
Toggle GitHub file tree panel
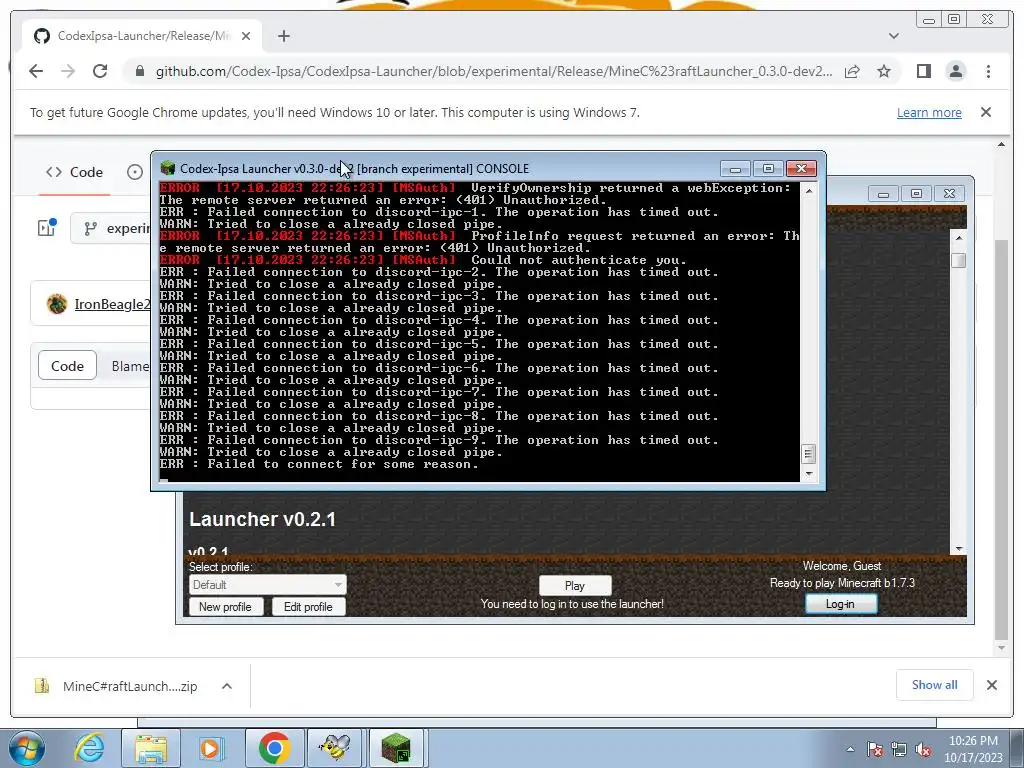(x=46, y=227)
